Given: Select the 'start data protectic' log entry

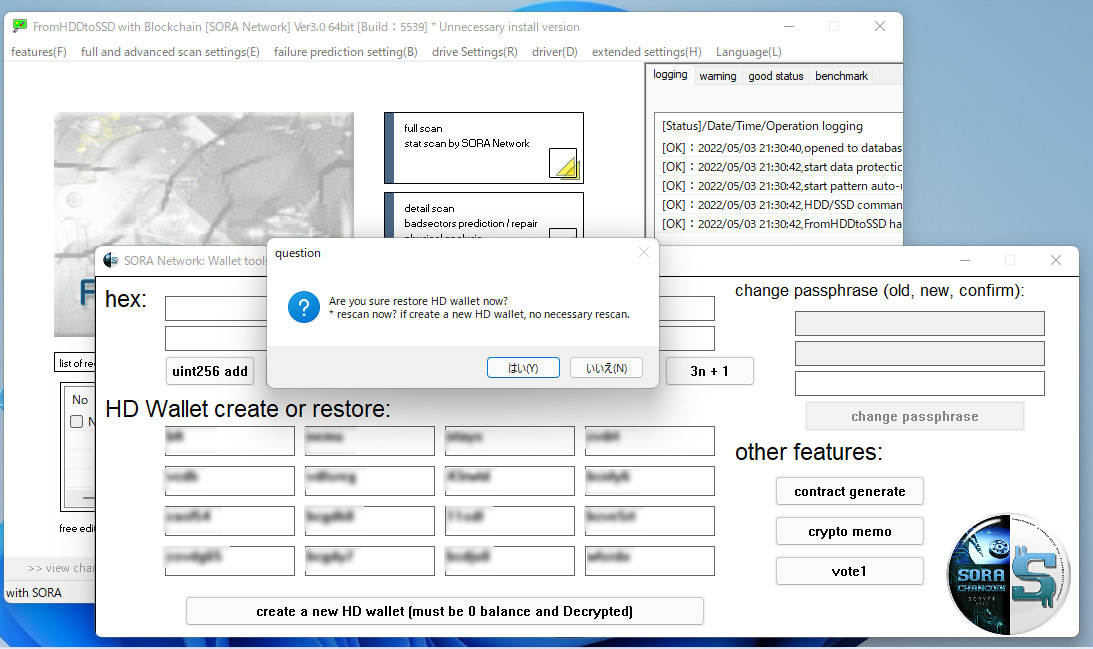Looking at the screenshot, I should [x=782, y=167].
